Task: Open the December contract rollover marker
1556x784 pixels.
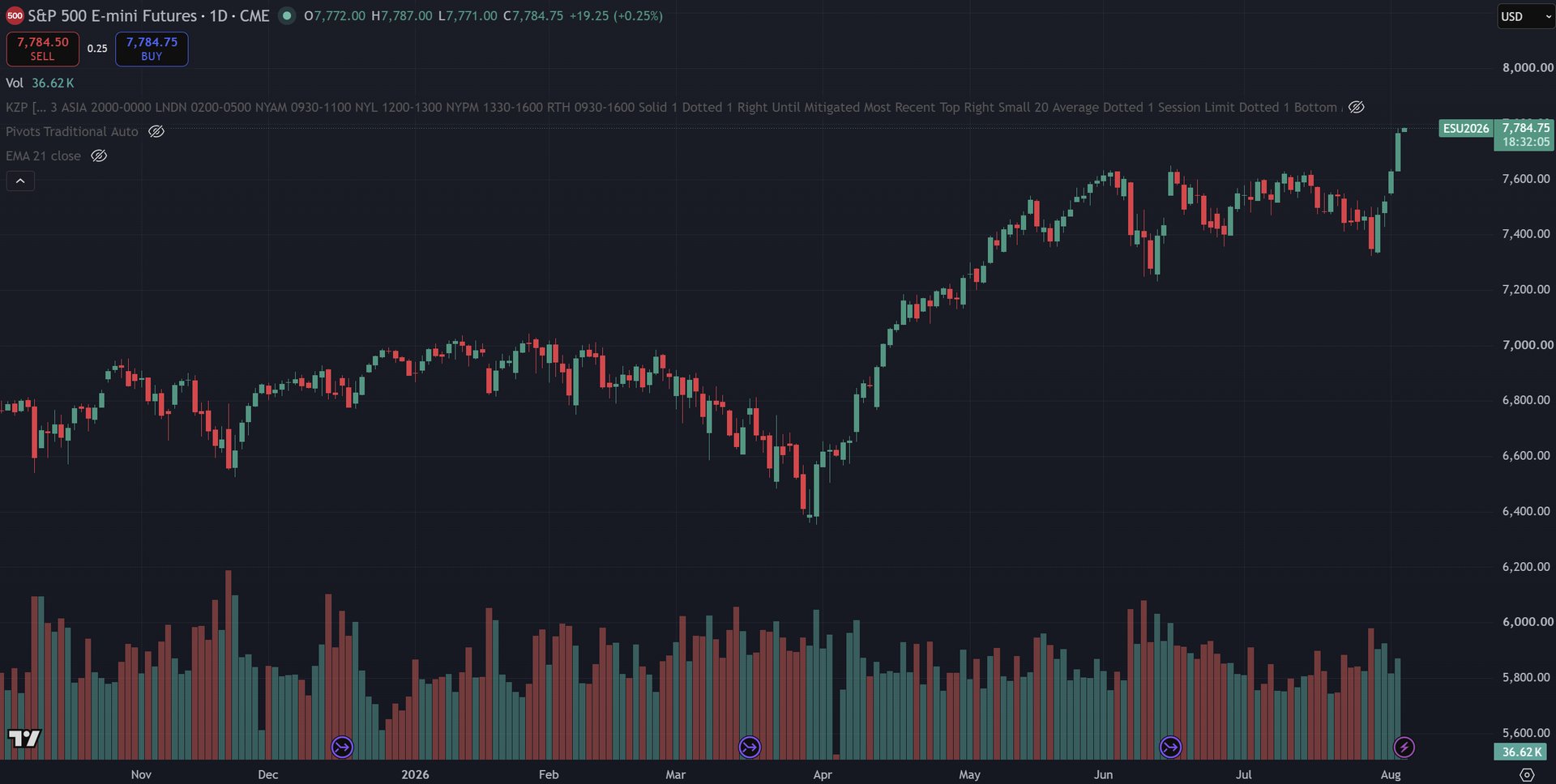Action: tap(342, 747)
